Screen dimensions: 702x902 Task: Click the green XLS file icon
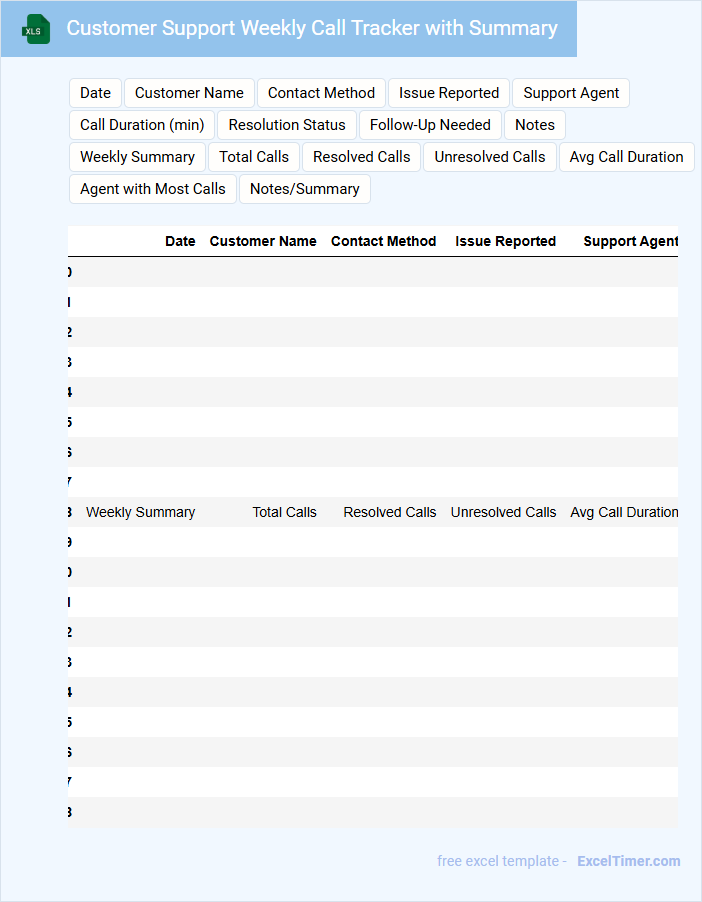point(36,29)
